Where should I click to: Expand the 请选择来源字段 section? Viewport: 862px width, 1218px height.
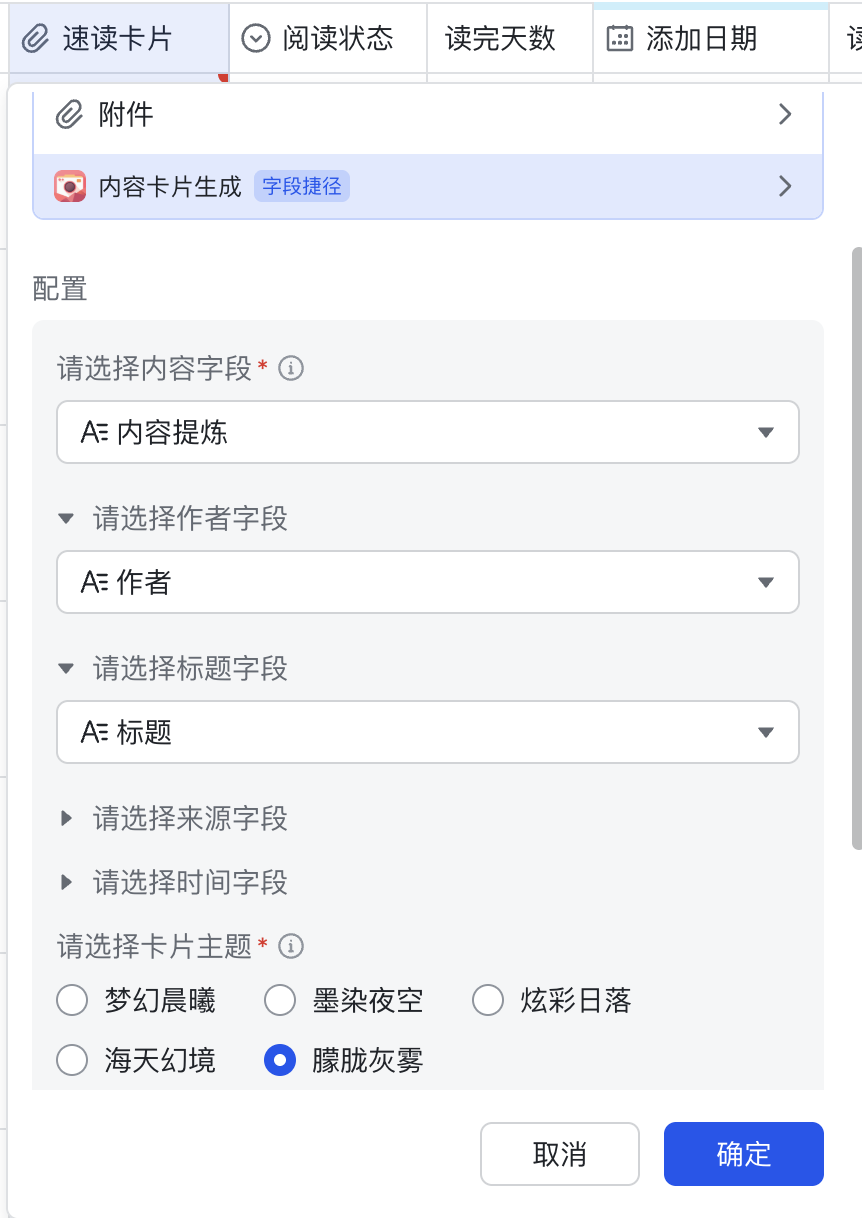[x=67, y=818]
